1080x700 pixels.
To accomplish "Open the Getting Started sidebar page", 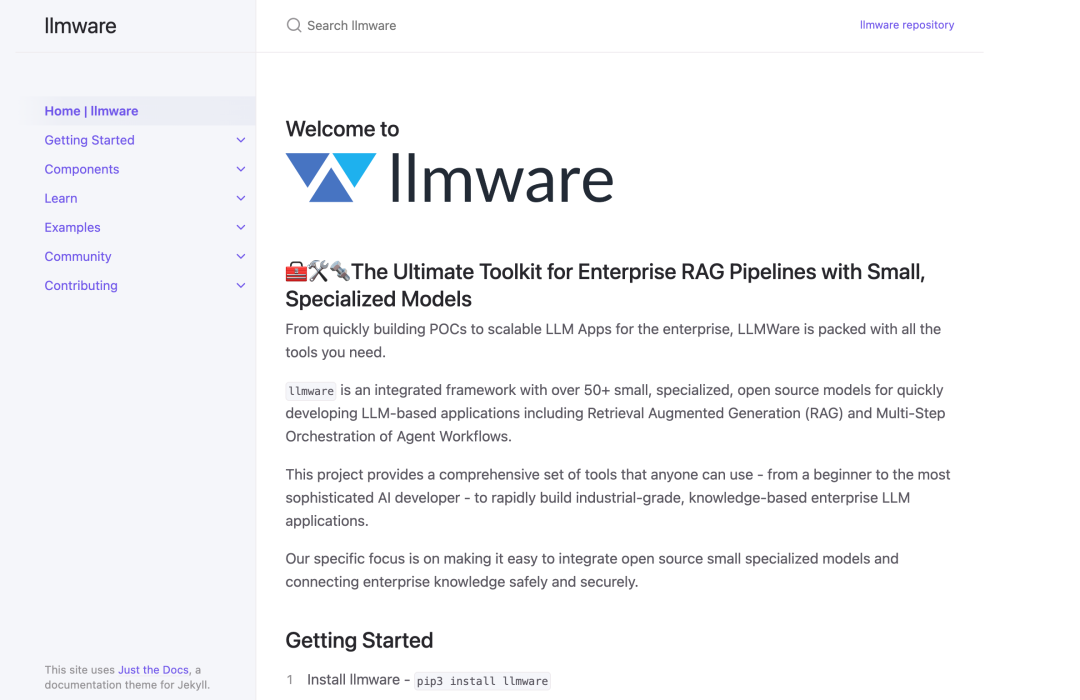I will click(x=90, y=140).
